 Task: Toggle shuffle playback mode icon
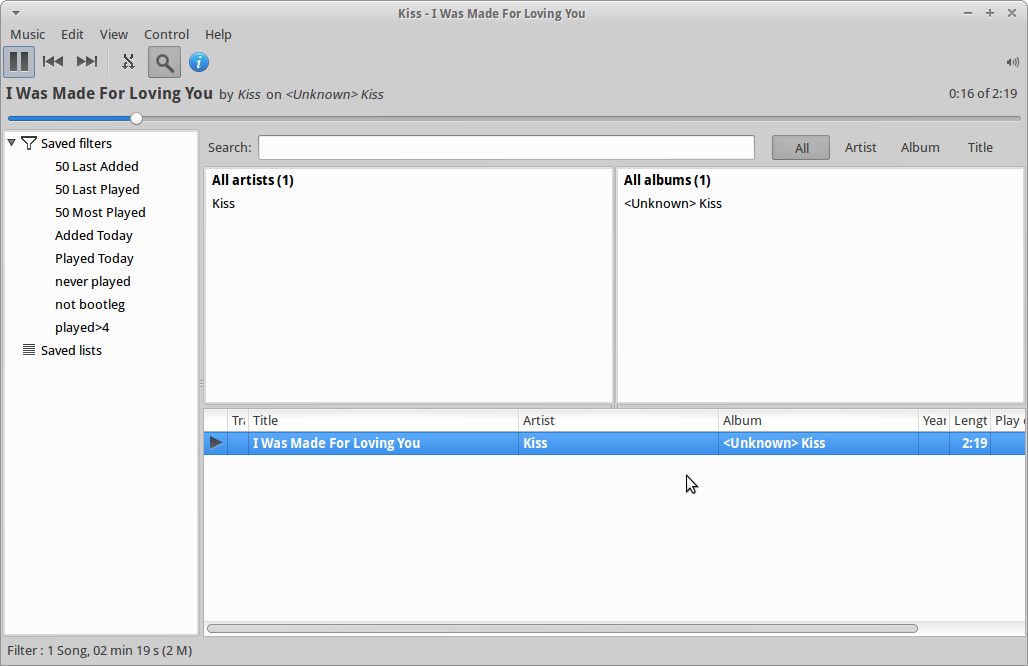[x=128, y=62]
